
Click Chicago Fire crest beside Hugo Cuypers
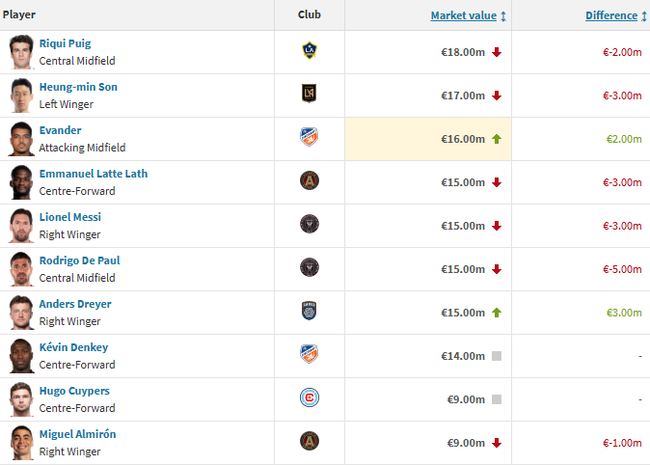coord(309,398)
